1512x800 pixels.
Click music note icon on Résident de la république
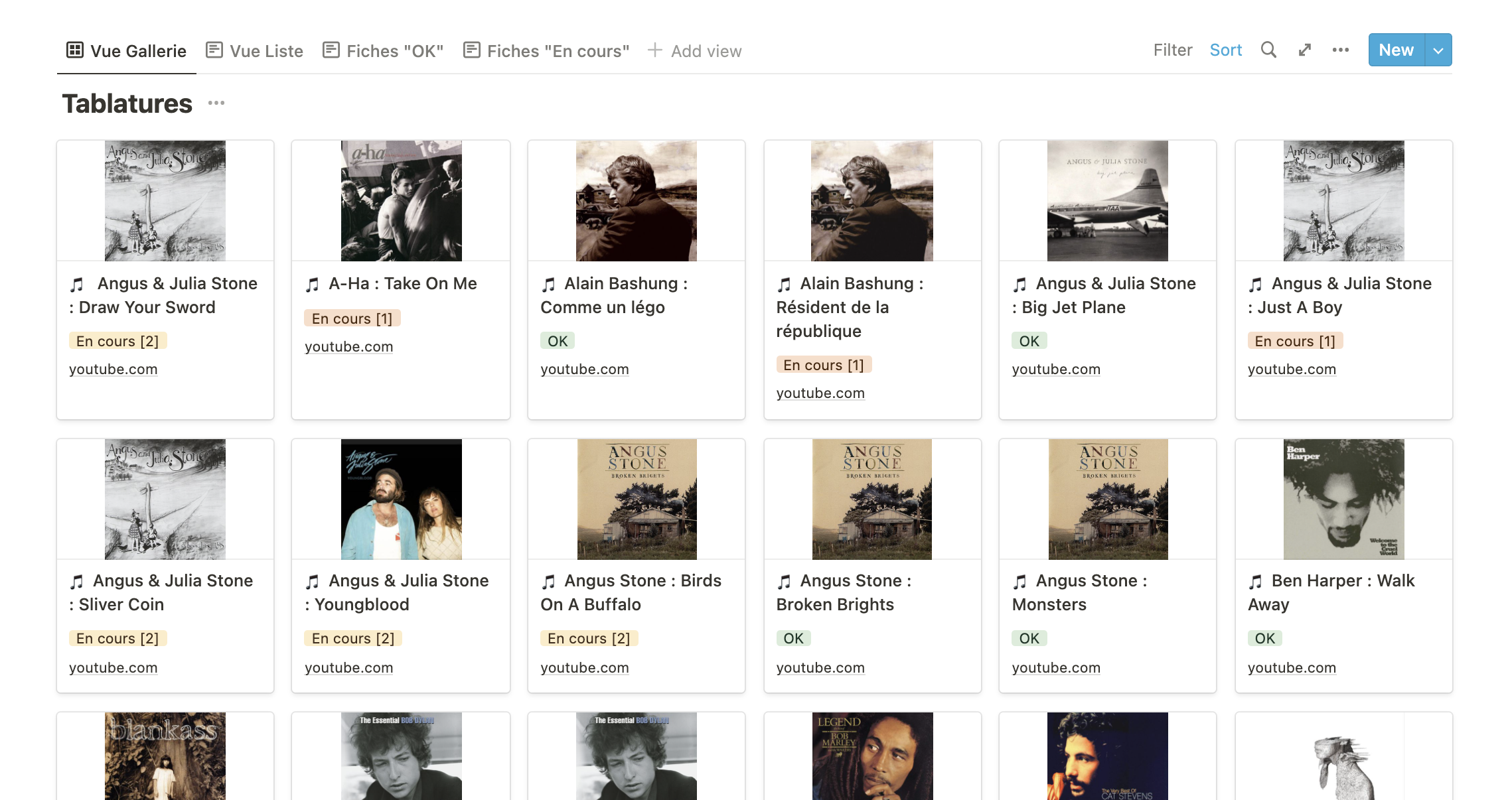[785, 285]
